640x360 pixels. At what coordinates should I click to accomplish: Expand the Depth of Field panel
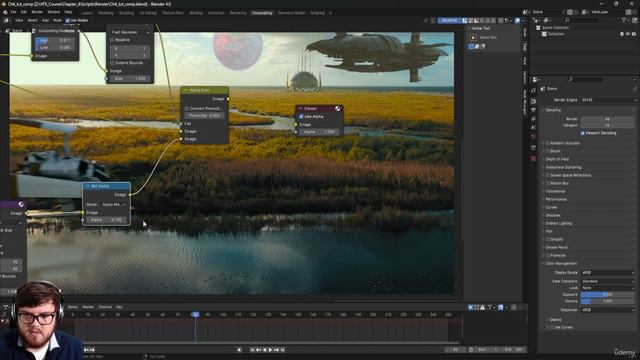coord(557,159)
